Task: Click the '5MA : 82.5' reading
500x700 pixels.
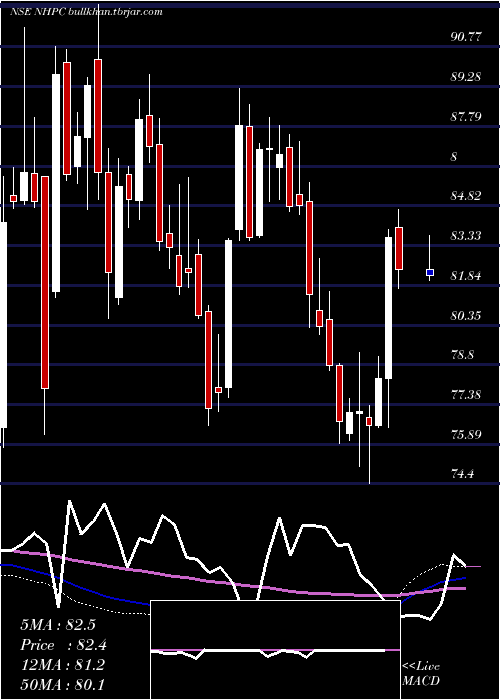Action: click(58, 625)
